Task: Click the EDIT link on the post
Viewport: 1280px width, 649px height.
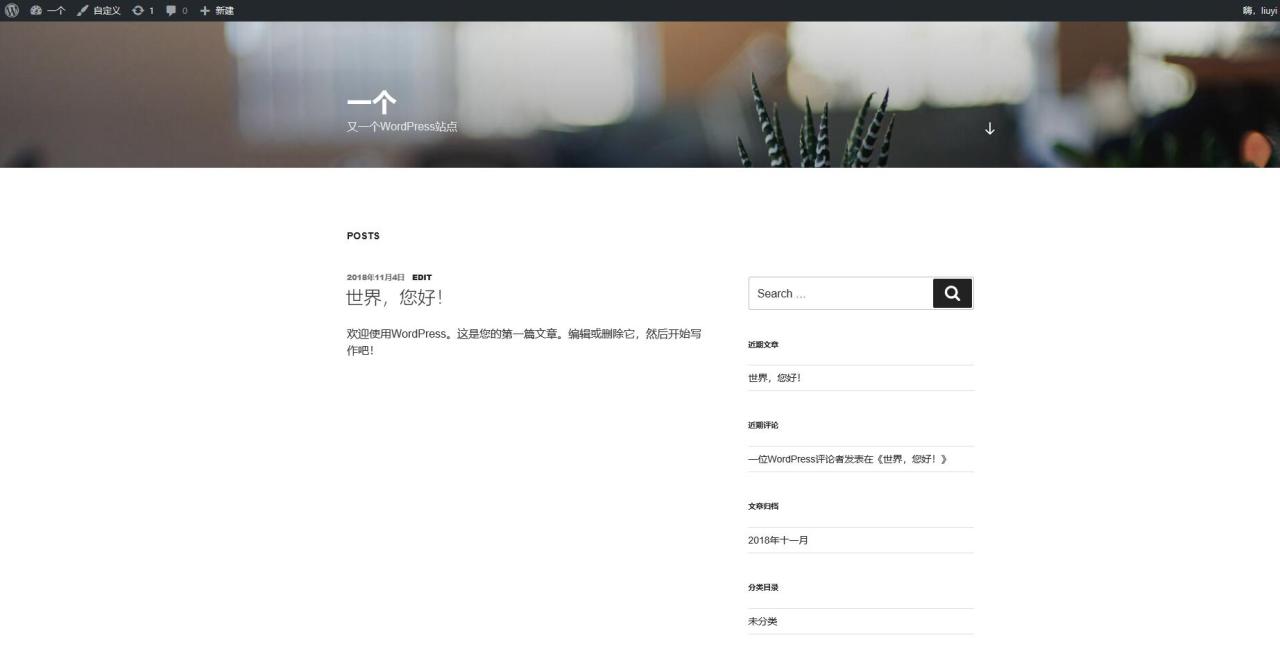Action: 422,277
